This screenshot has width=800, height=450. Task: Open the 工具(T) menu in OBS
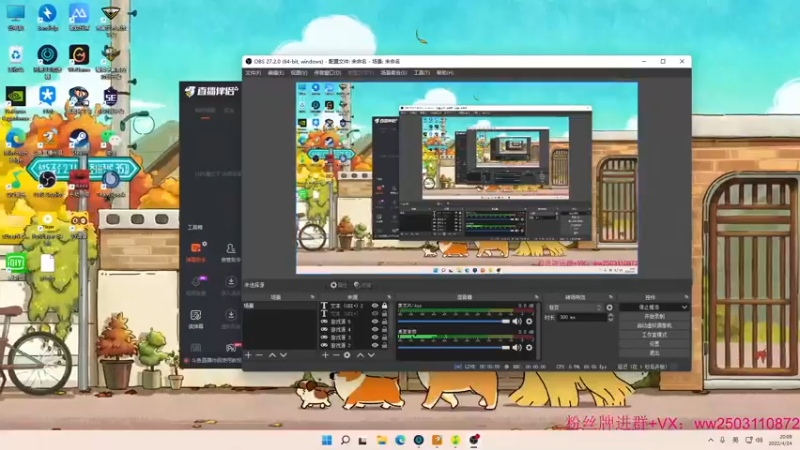pos(421,73)
